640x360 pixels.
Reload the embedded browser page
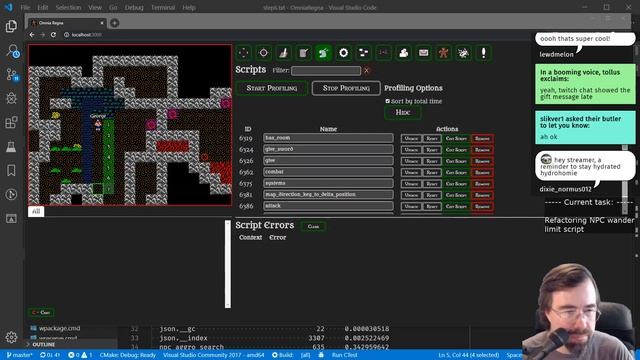53,35
